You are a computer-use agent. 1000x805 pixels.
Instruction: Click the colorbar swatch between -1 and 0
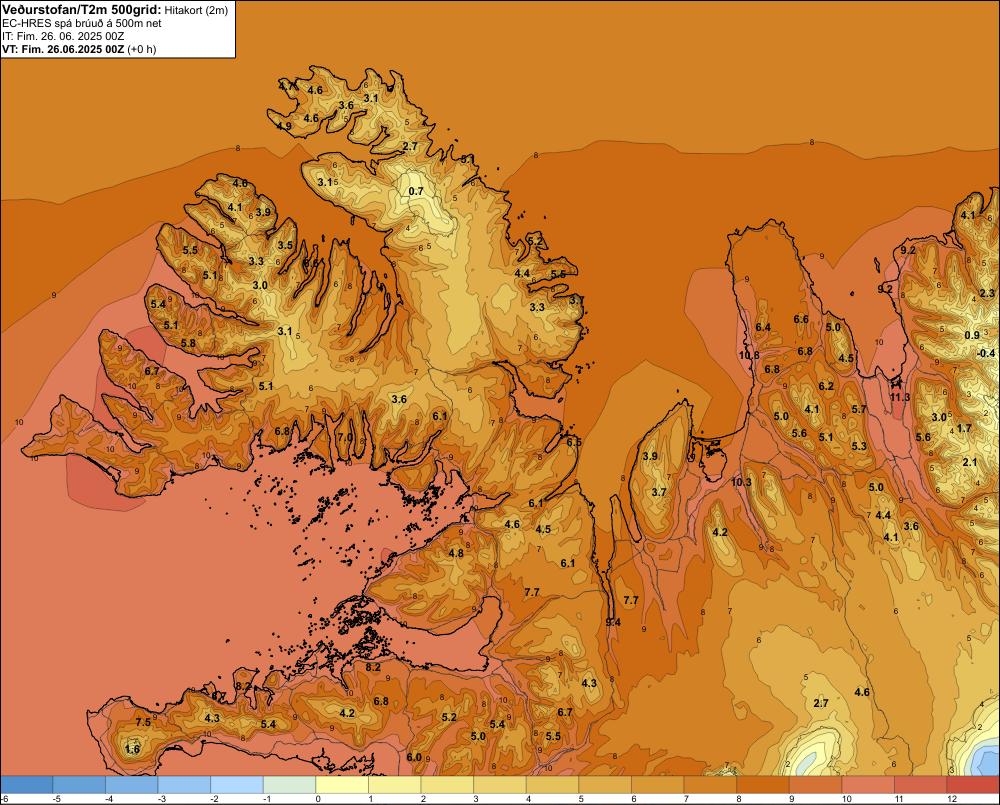290,785
